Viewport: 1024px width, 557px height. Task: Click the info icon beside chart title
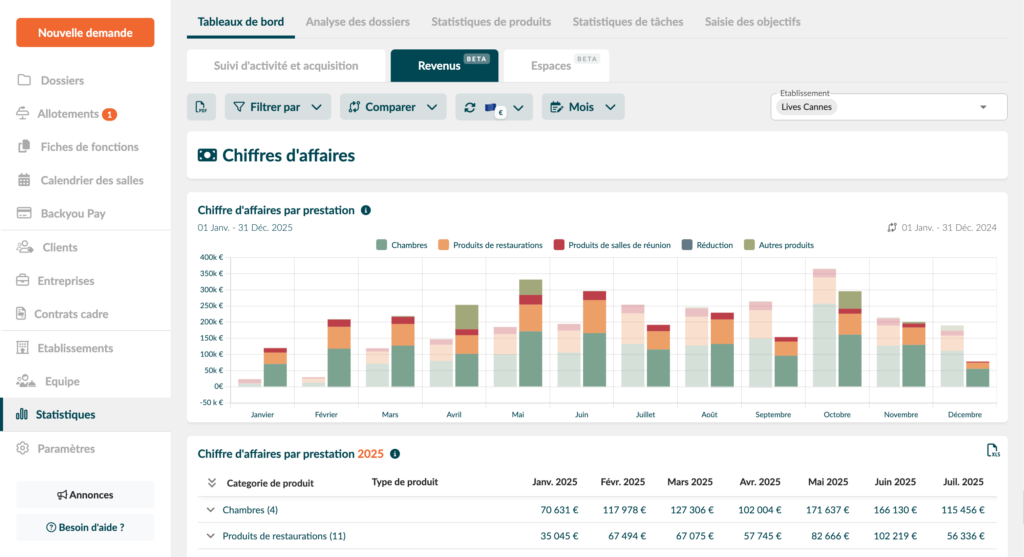pos(365,210)
